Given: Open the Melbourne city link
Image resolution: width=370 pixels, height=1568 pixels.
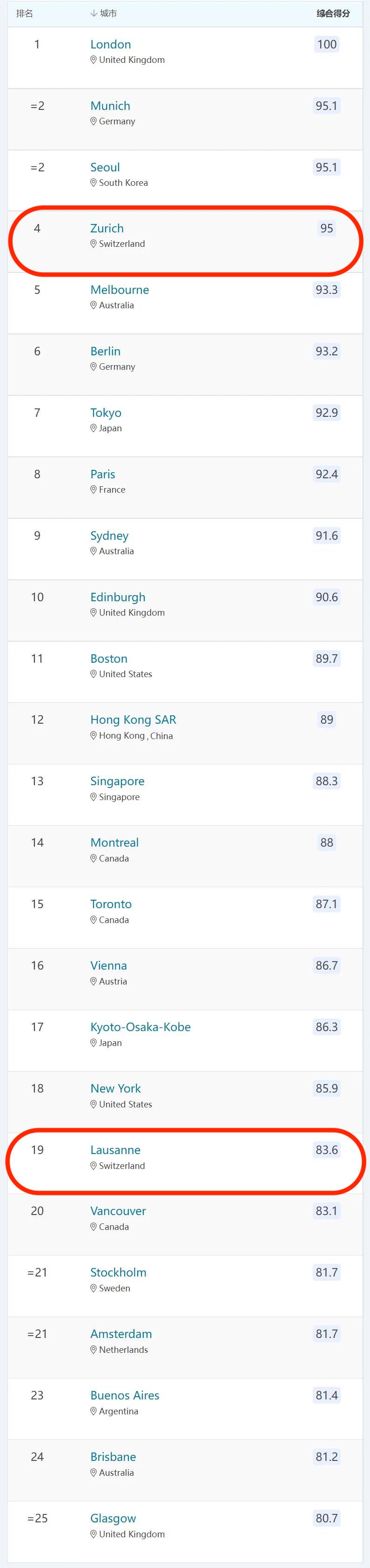Looking at the screenshot, I should point(120,290).
